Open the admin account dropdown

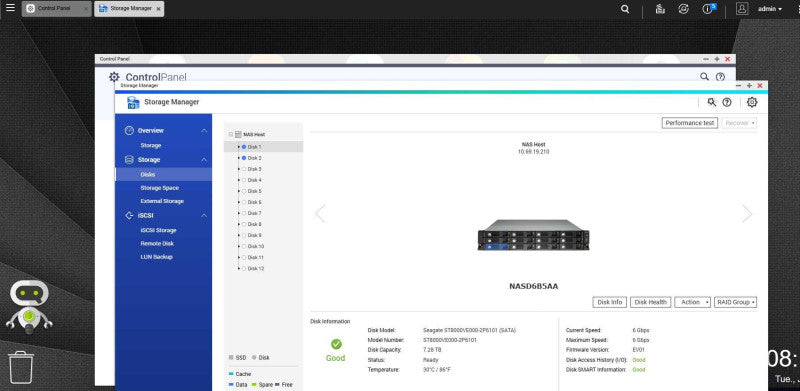pos(770,9)
